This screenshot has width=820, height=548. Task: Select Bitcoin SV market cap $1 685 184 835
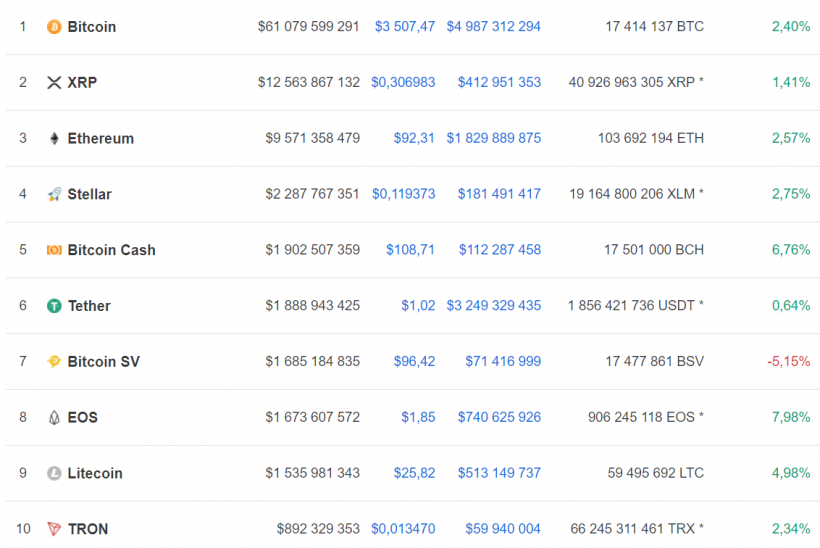pos(312,361)
